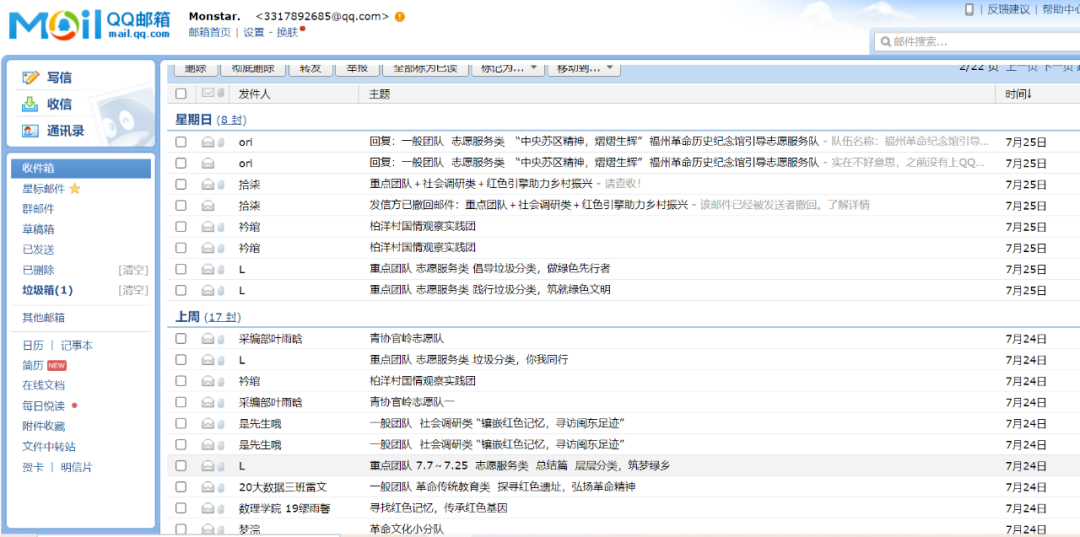Click the envelope icon on the 梦淙 email row
Screen dimensions: 1080x537
(x=208, y=529)
